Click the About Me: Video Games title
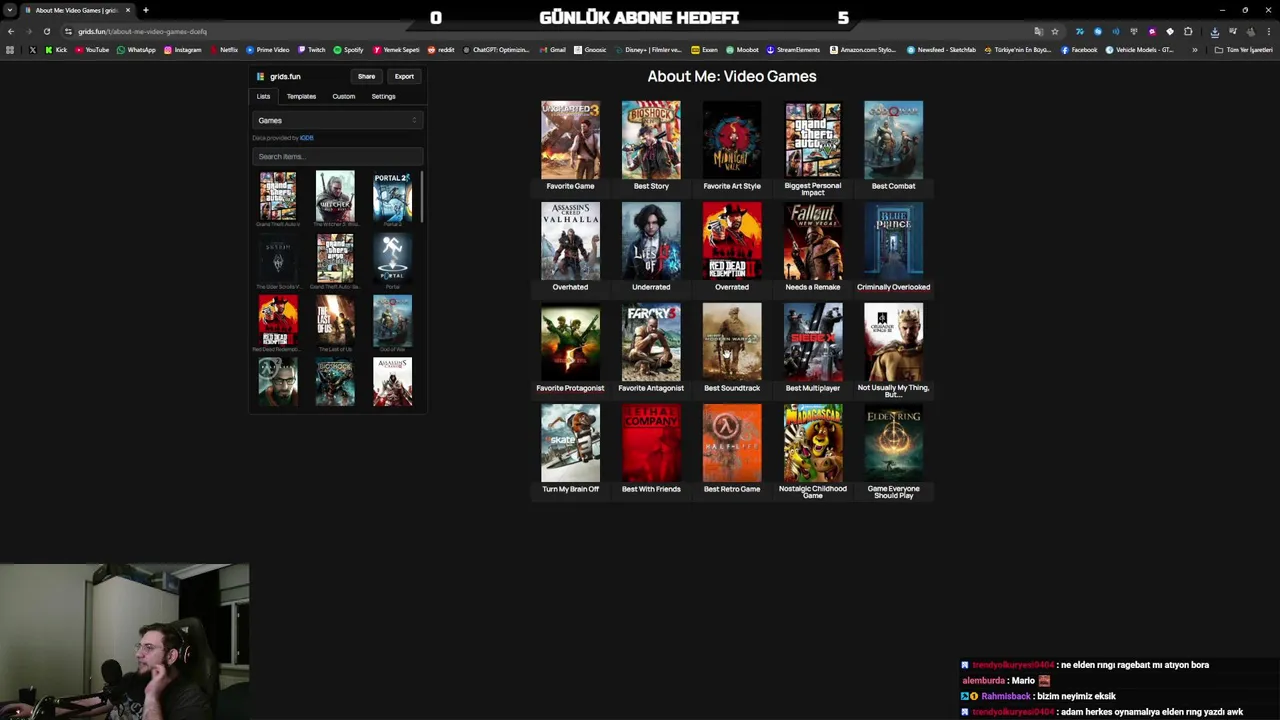This screenshot has width=1280, height=720. click(732, 76)
